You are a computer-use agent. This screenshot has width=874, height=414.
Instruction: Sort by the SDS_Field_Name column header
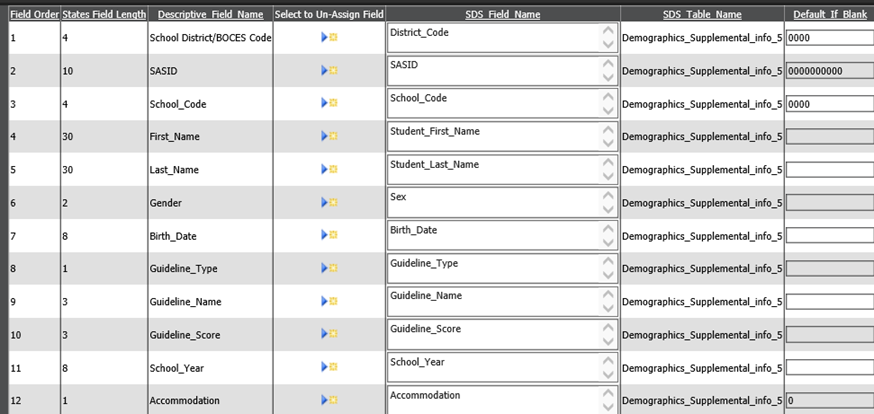coord(501,15)
